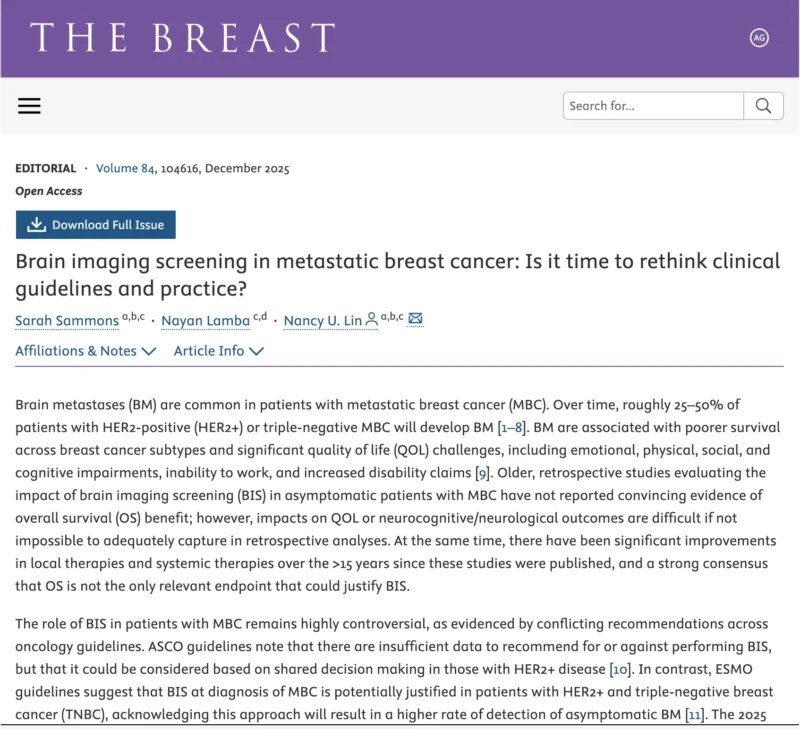Image resolution: width=800 pixels, height=729 pixels.
Task: Download Full Issue button
Action: click(95, 224)
